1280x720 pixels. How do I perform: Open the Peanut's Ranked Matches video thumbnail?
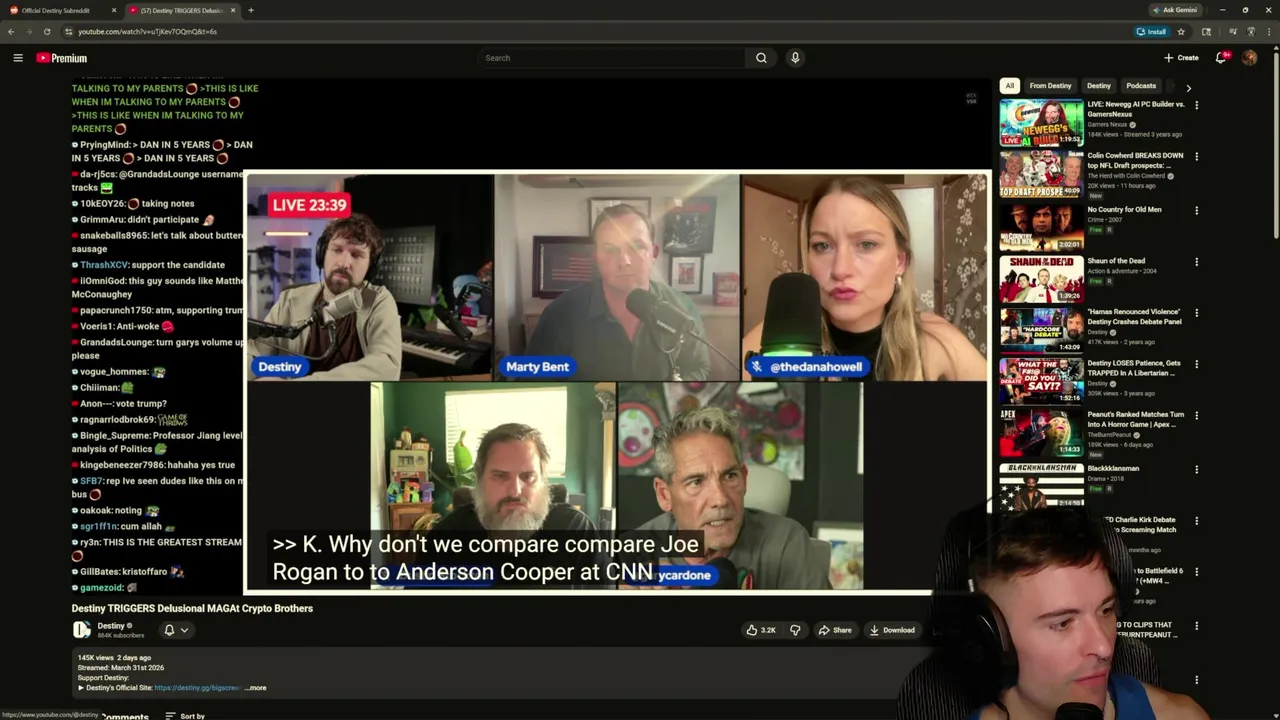pos(1041,432)
